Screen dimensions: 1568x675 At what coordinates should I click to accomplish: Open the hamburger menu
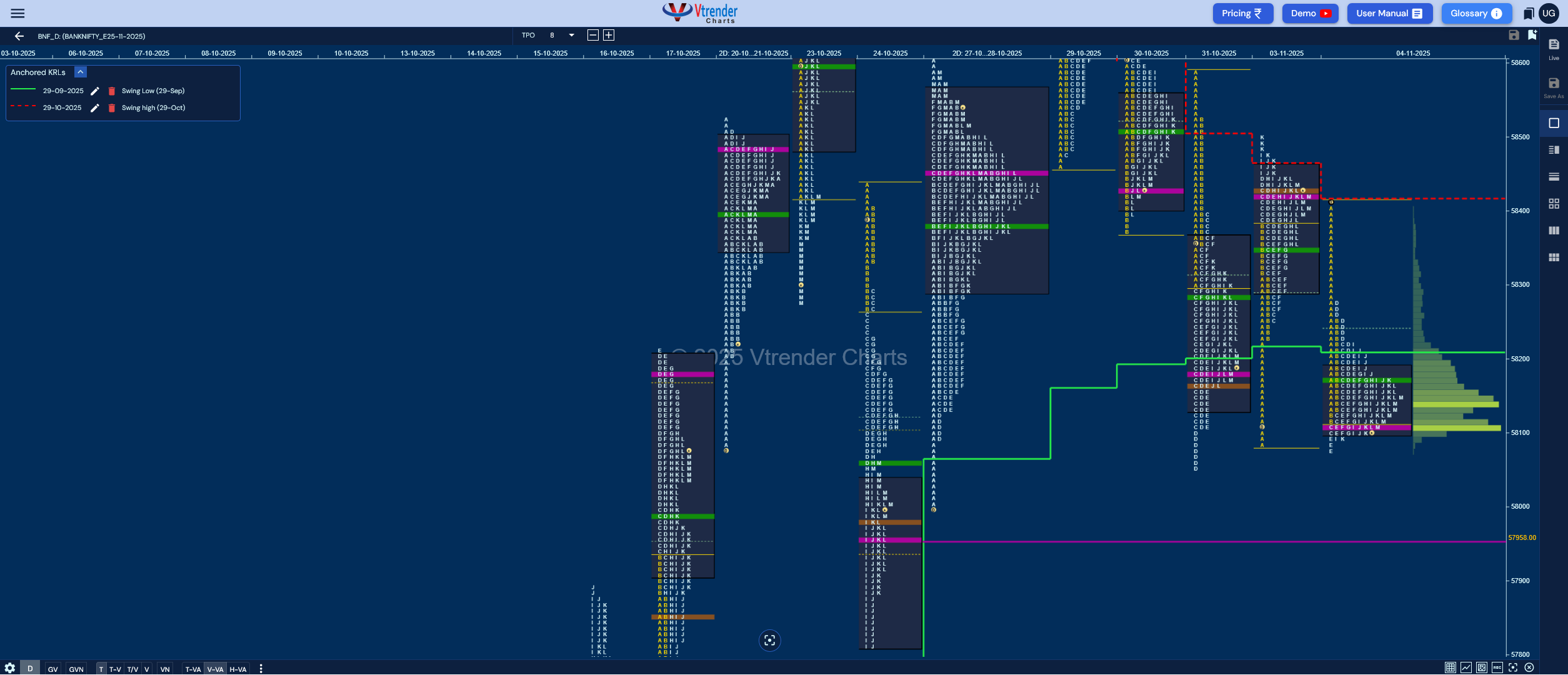click(17, 12)
